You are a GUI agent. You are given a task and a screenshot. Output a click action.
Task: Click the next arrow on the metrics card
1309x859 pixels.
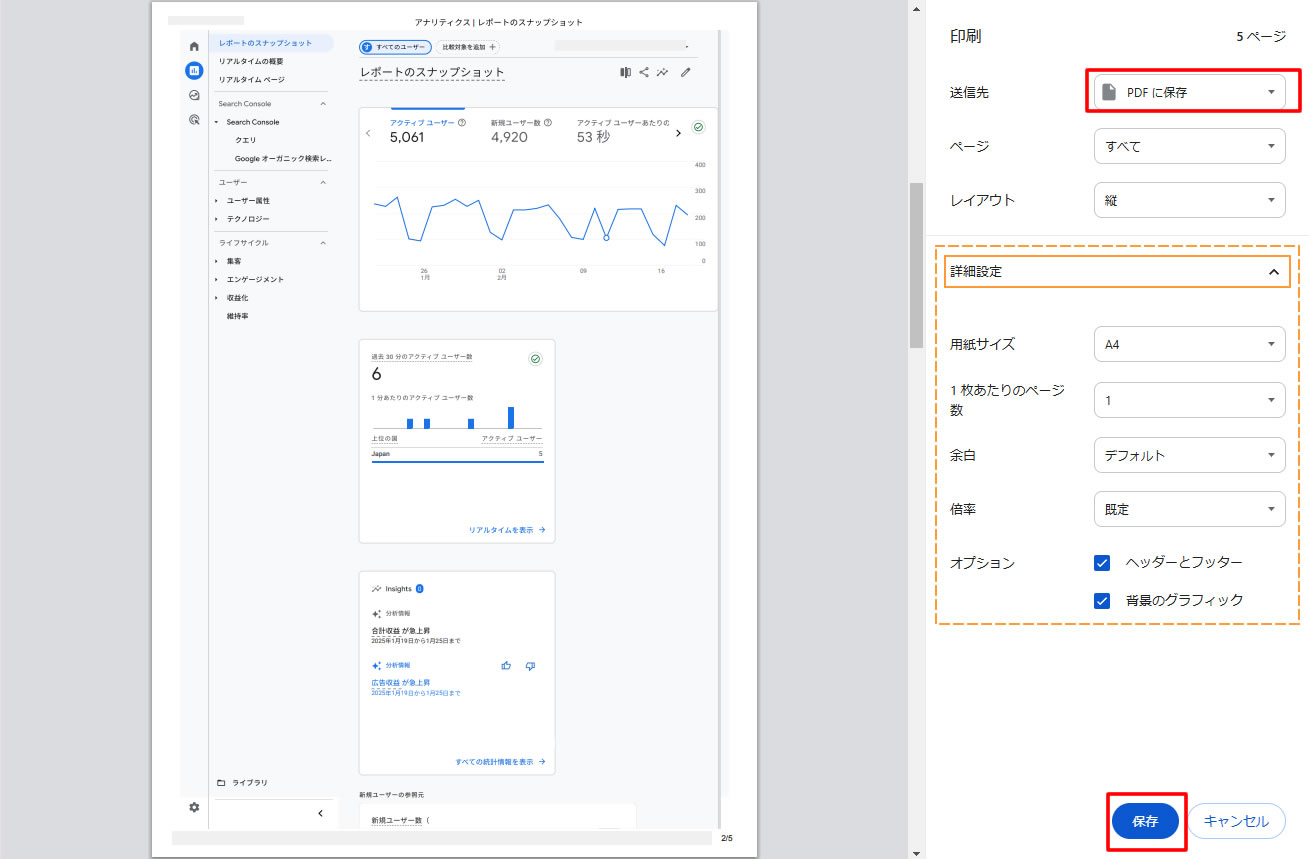678,133
